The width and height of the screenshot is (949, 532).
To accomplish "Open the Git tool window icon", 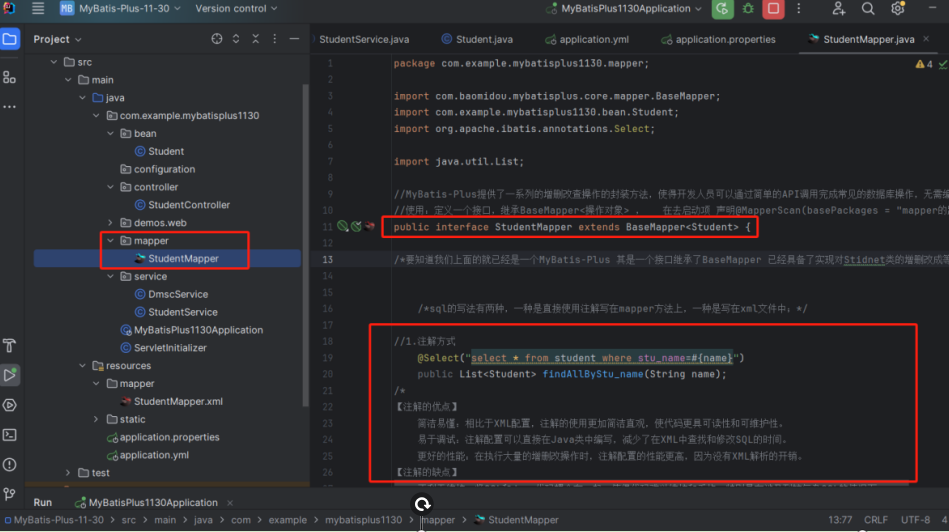I will click(10, 494).
